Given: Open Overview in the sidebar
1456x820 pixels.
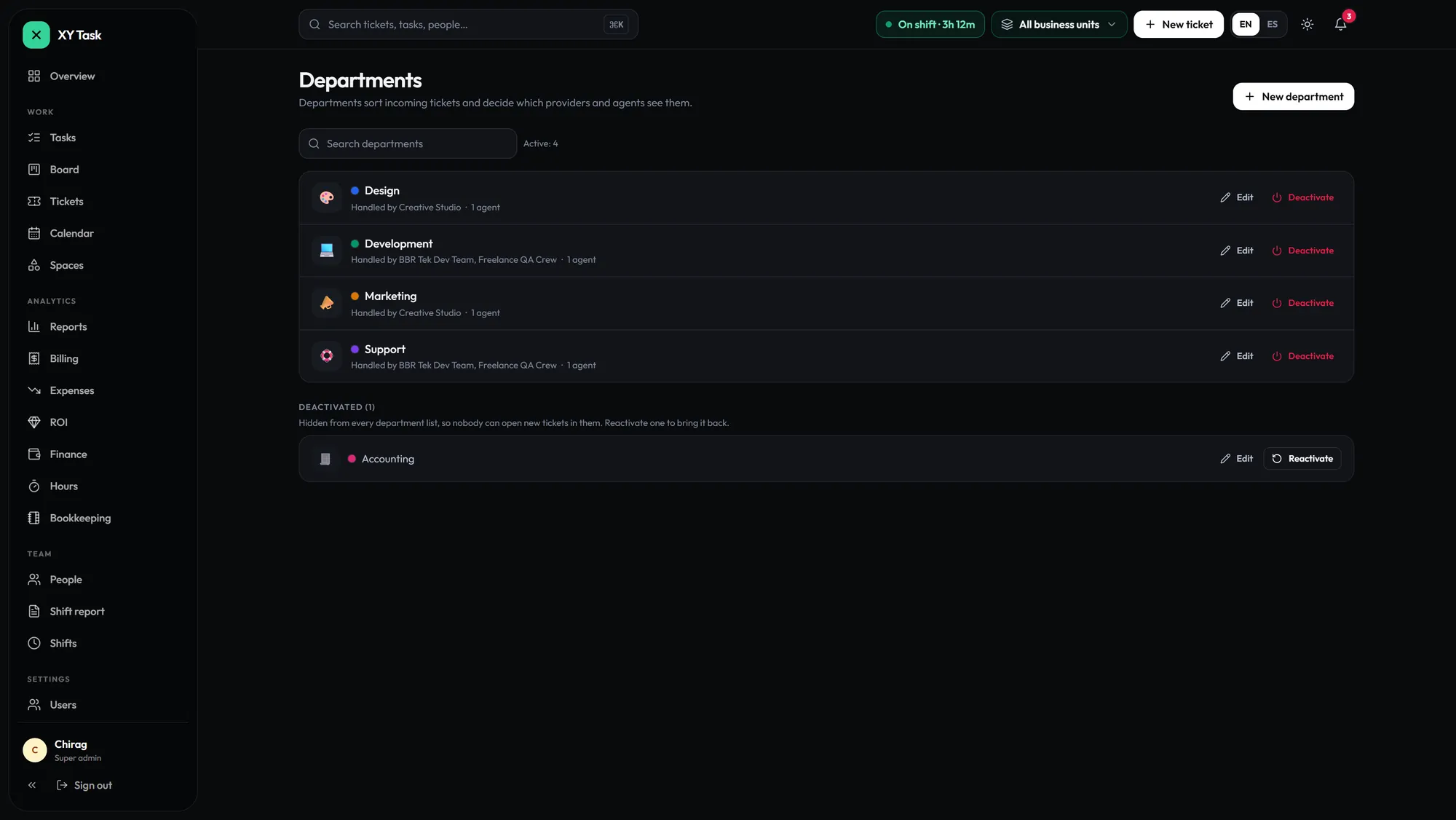Looking at the screenshot, I should coord(102,76).
